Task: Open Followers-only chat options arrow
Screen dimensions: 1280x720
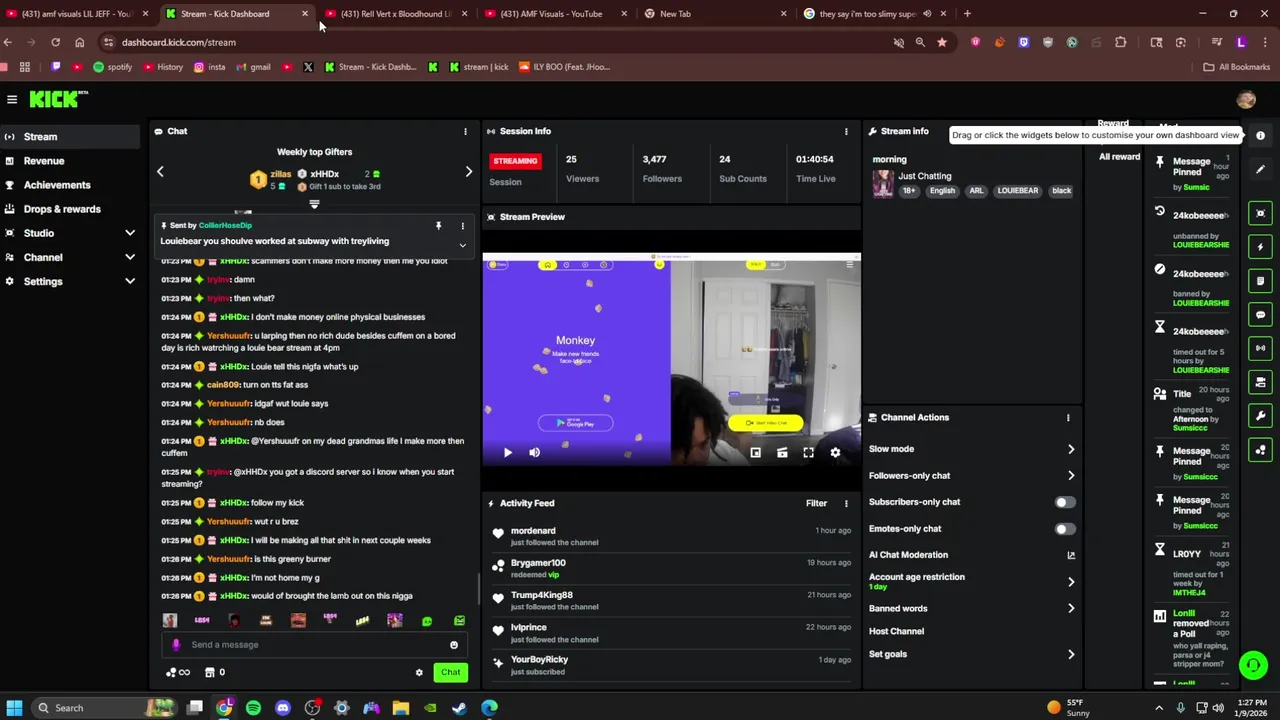Action: pos(1071,476)
